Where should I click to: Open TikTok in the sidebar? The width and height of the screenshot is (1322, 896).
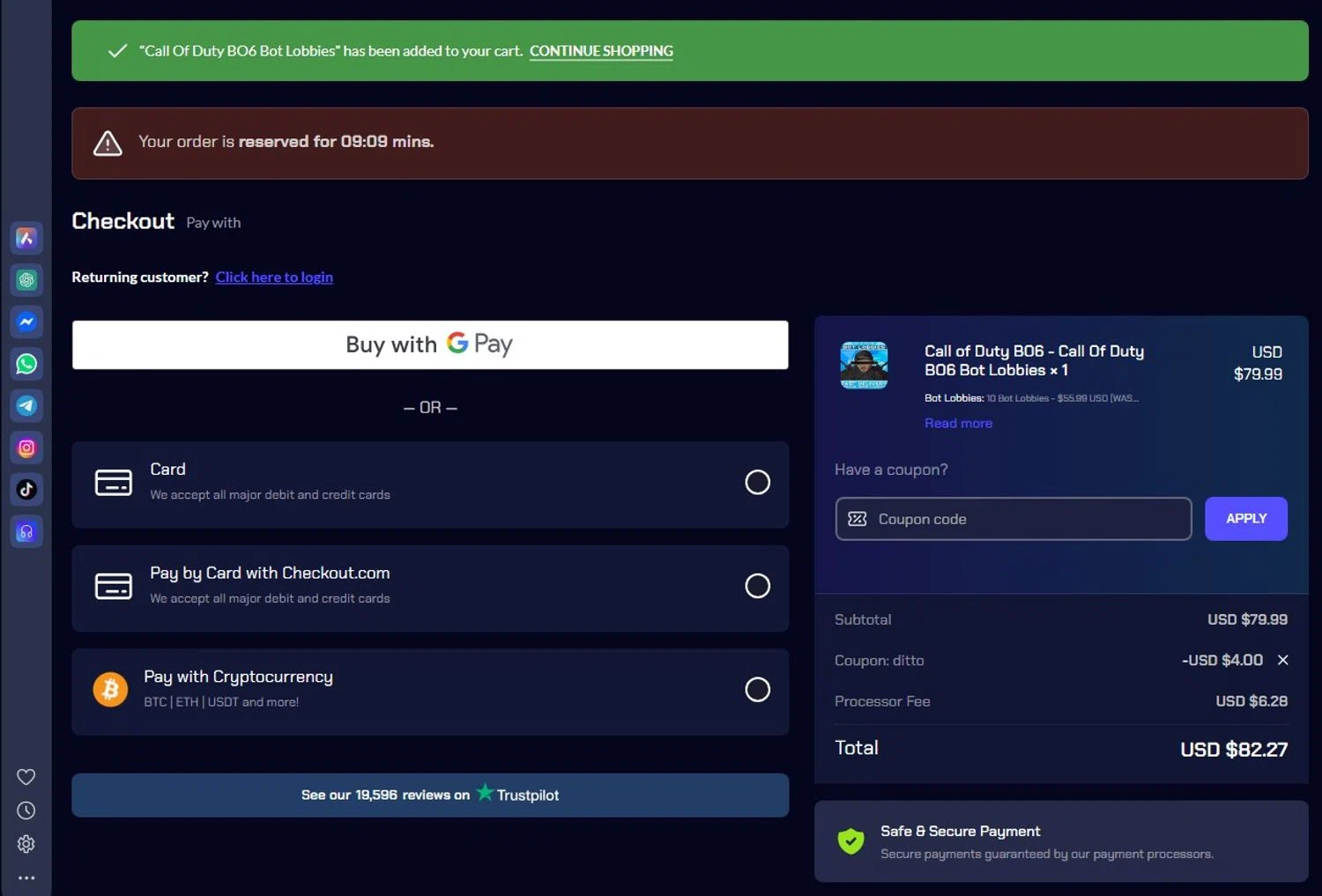[26, 489]
